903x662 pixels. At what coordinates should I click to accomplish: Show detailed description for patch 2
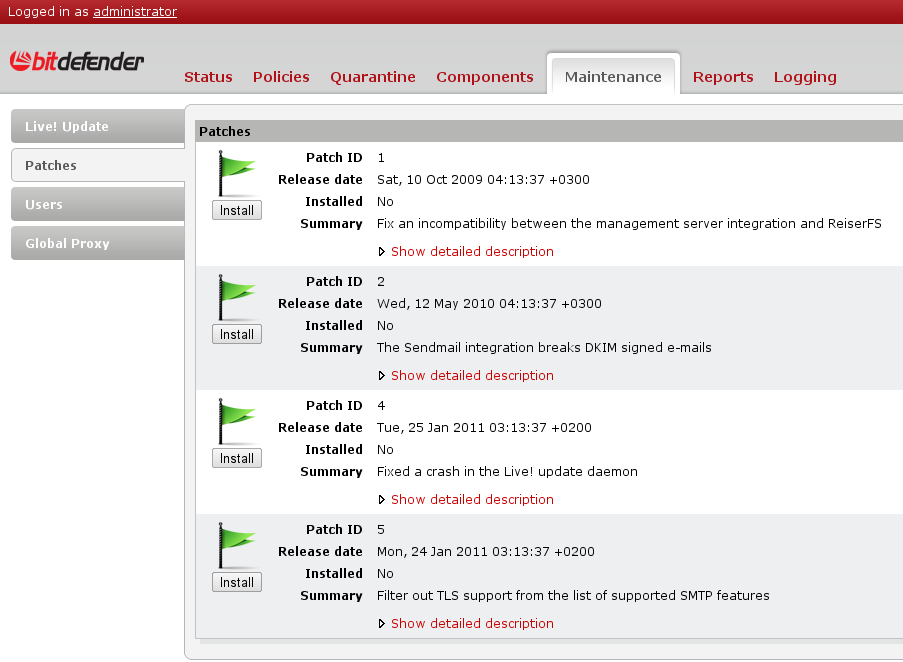pos(471,376)
